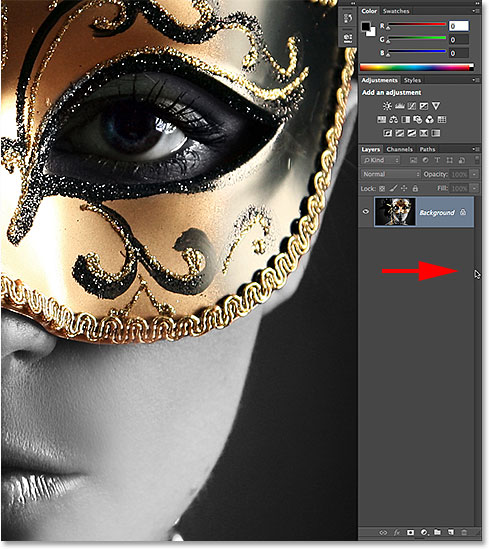The height and width of the screenshot is (549, 489).
Task: Click the R value input field
Action: [x=459, y=26]
